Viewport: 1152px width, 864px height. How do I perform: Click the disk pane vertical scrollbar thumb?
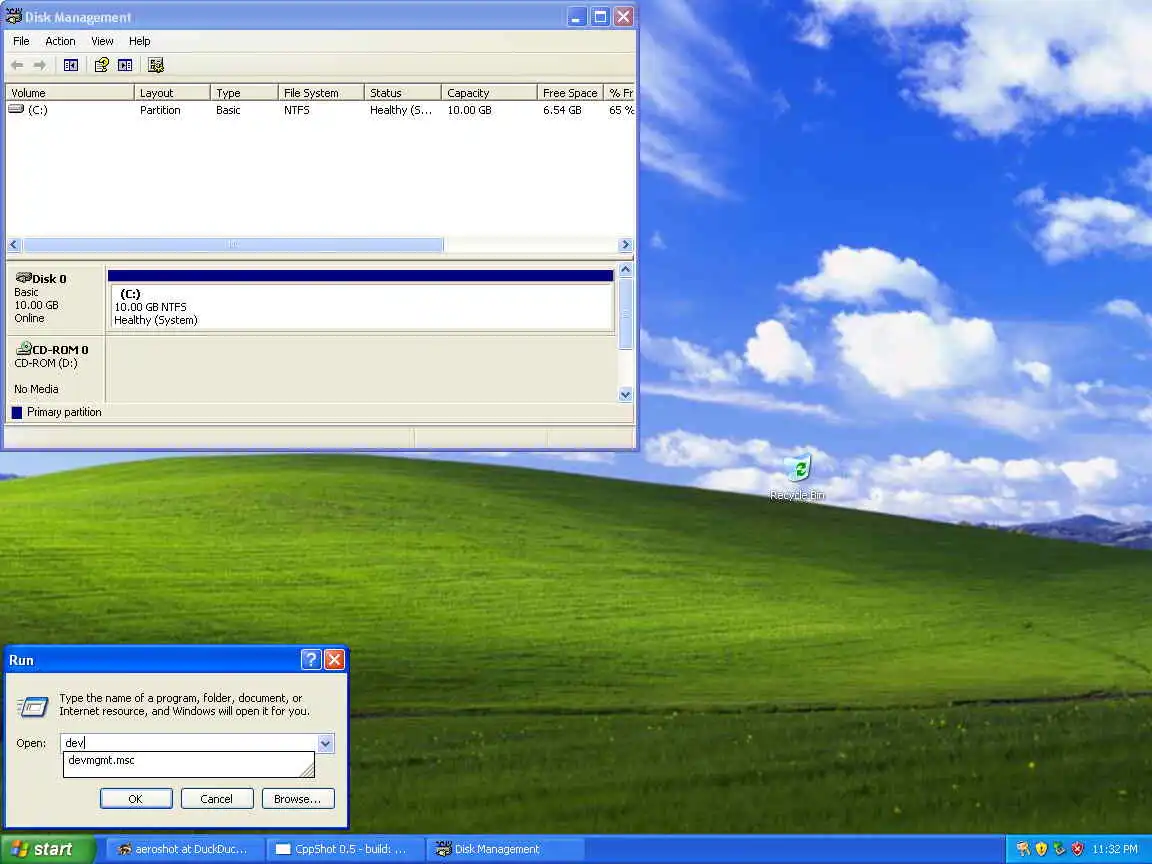[625, 314]
